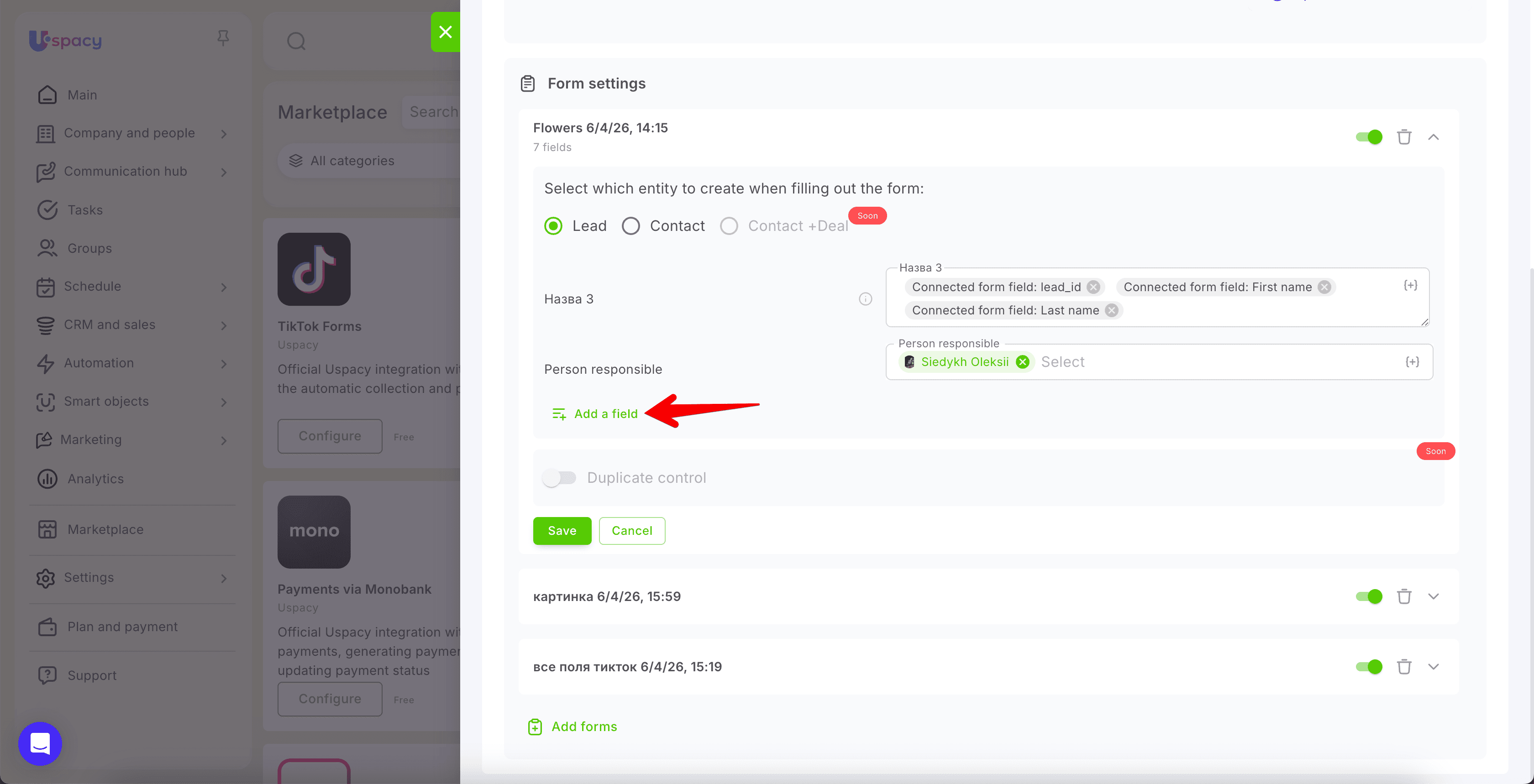Toggle the Flowers form enabled switch

(1369, 137)
